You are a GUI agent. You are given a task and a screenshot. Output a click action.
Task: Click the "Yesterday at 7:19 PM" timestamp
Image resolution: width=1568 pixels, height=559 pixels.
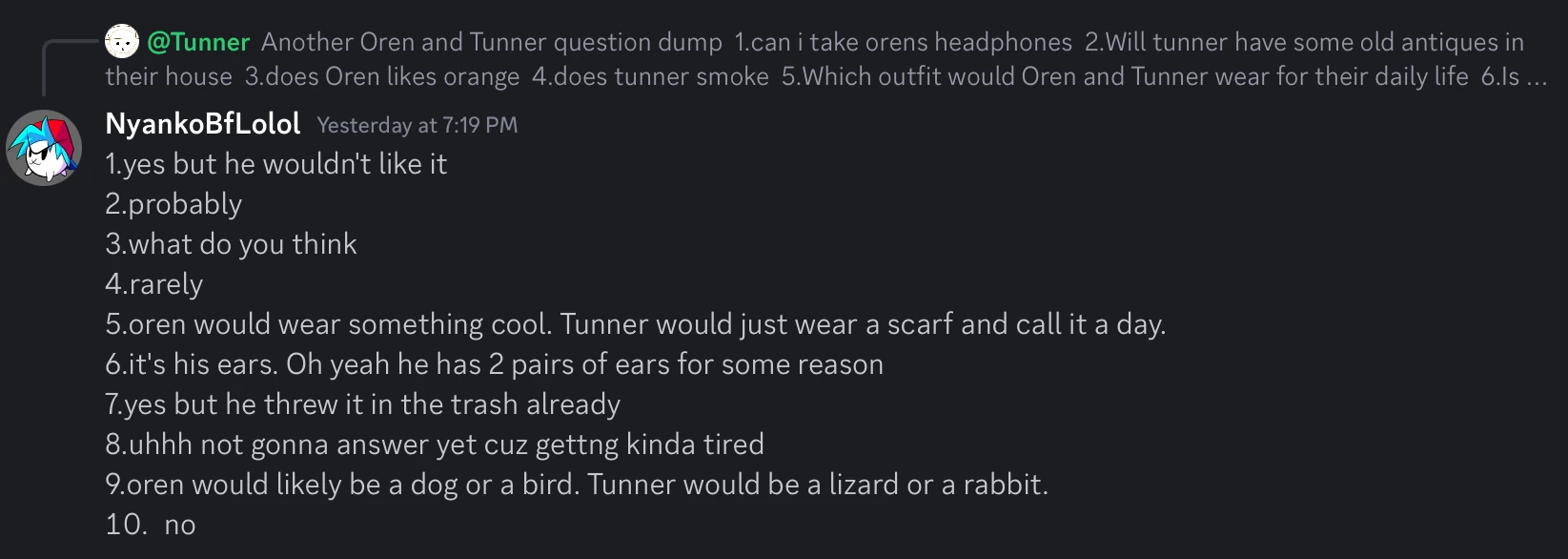pyautogui.click(x=417, y=125)
